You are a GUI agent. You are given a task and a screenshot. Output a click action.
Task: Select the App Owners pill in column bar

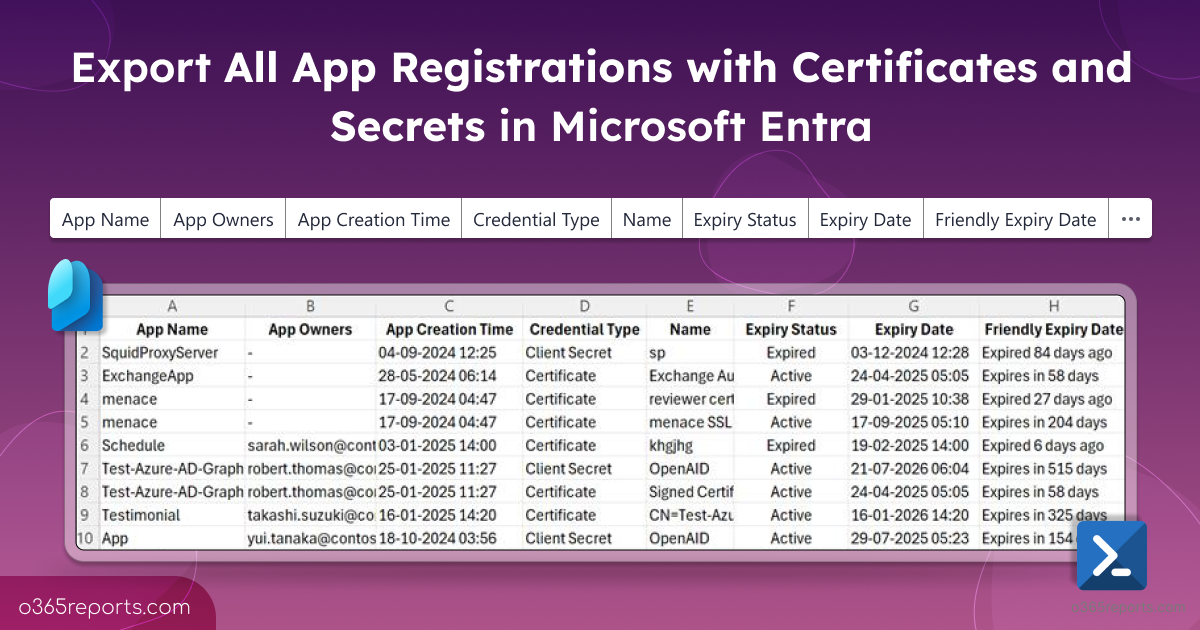pyautogui.click(x=223, y=219)
